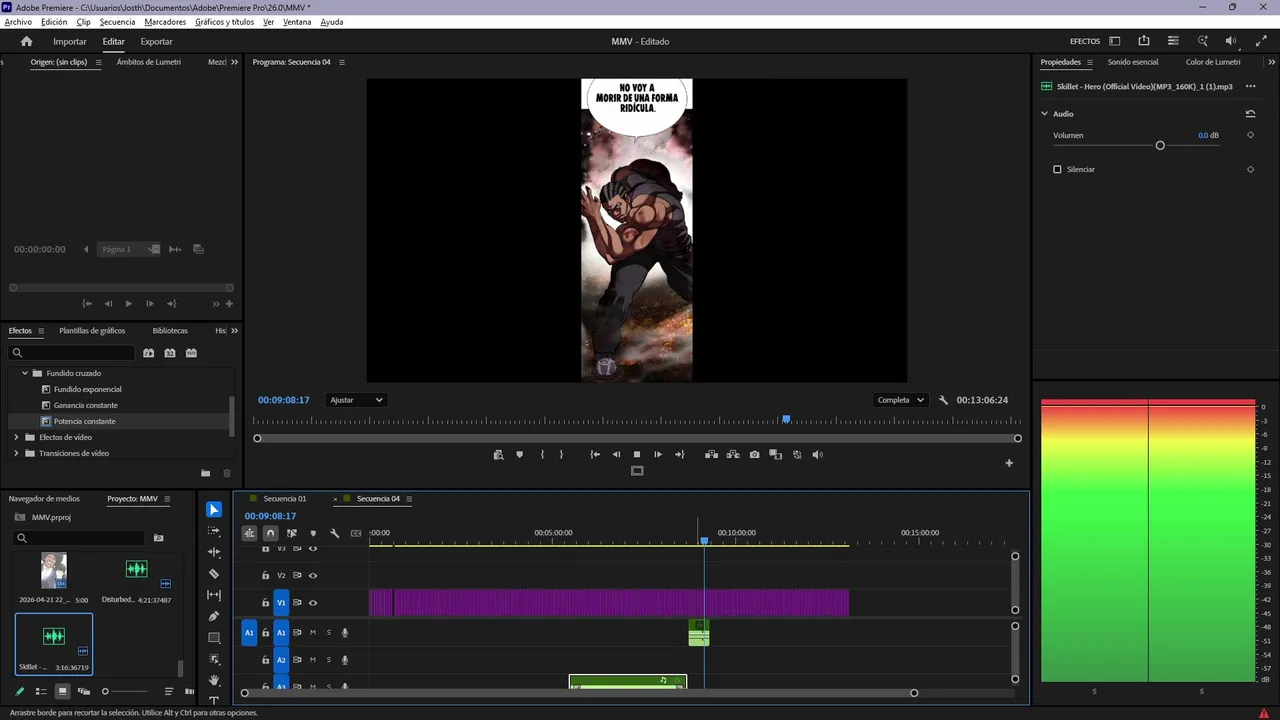
Task: Select the Pen tool
Action: 214,616
